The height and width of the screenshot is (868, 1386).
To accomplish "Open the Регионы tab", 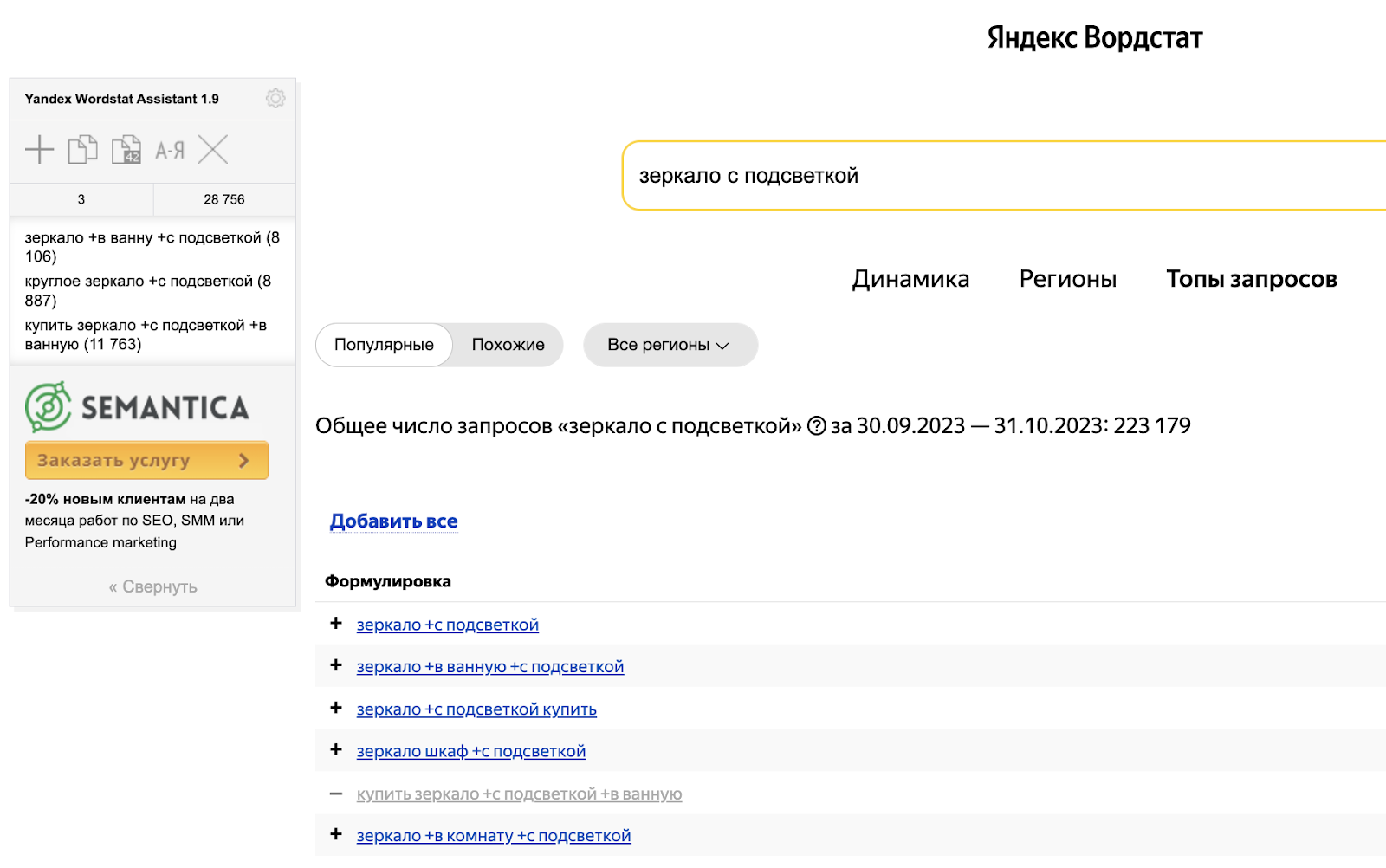I will (1068, 279).
